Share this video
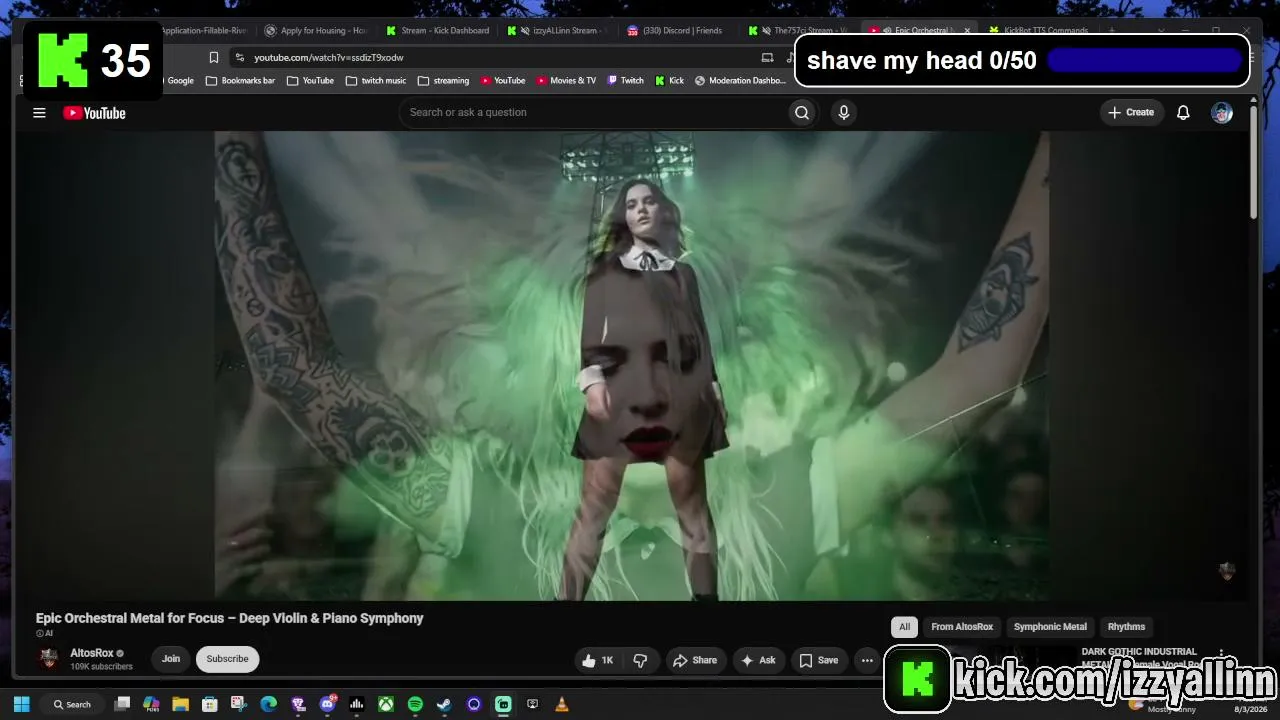Screen dimensions: 1280x720 (694, 660)
